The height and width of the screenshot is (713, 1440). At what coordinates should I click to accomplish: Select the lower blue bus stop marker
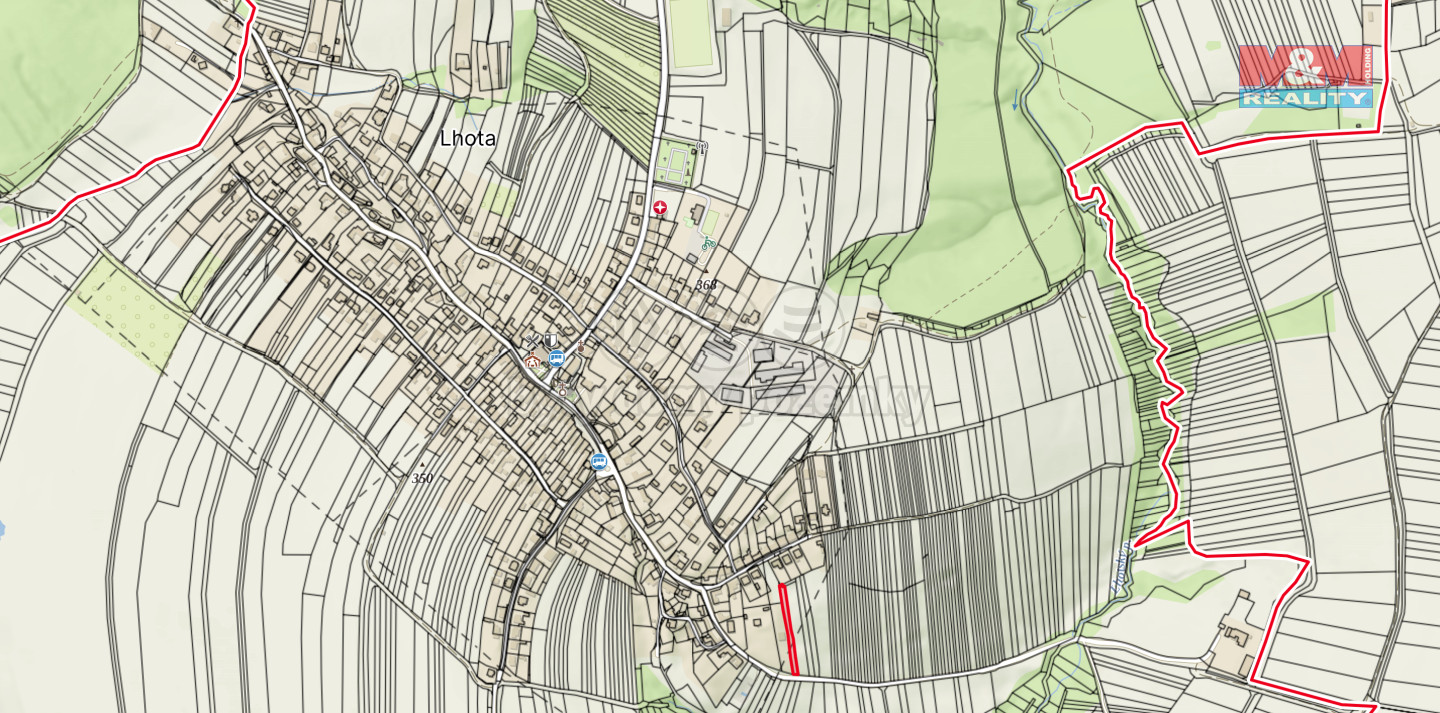[x=598, y=461]
